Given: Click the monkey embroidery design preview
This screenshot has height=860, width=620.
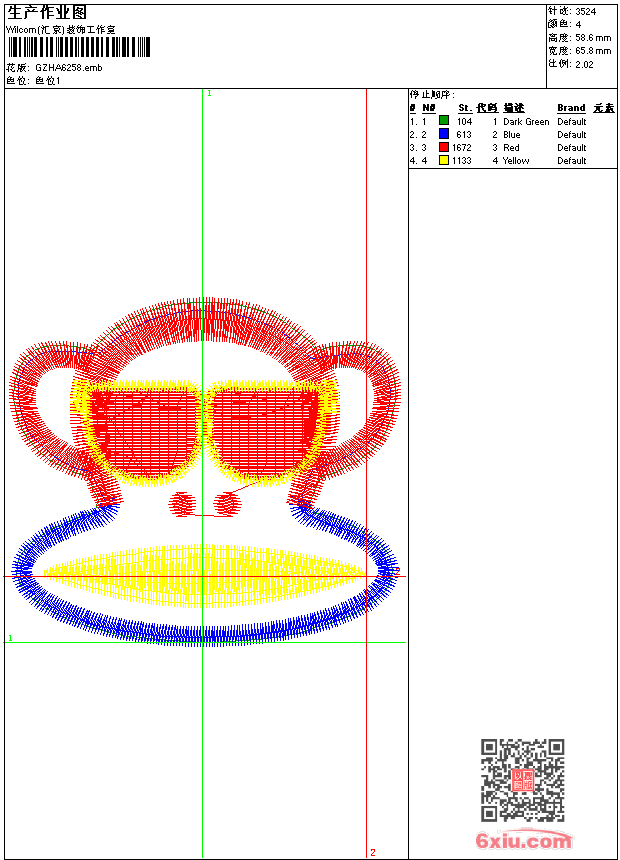Looking at the screenshot, I should pos(204,472).
